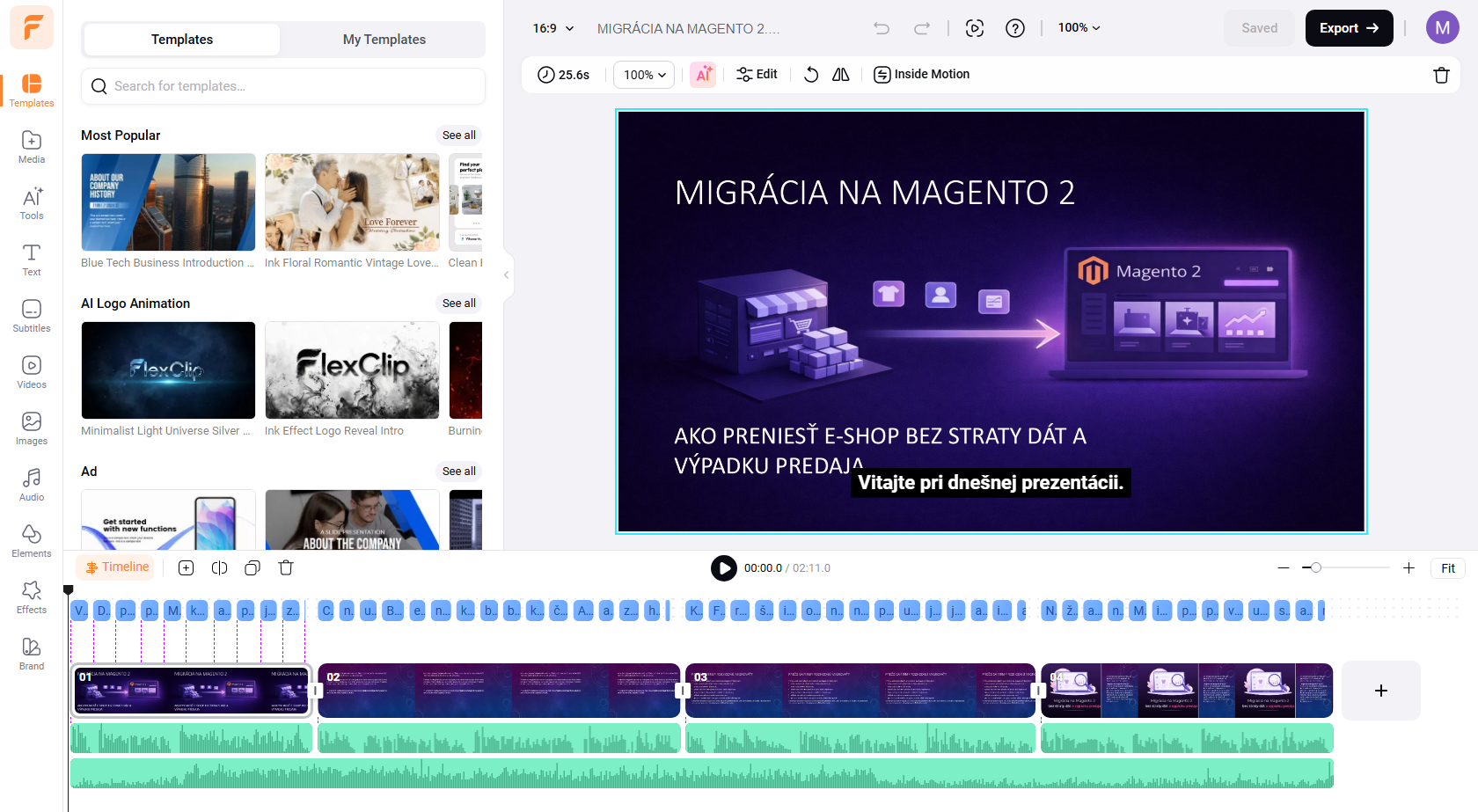The height and width of the screenshot is (812, 1478).
Task: Open the Subtitles panel
Action: coord(31,317)
